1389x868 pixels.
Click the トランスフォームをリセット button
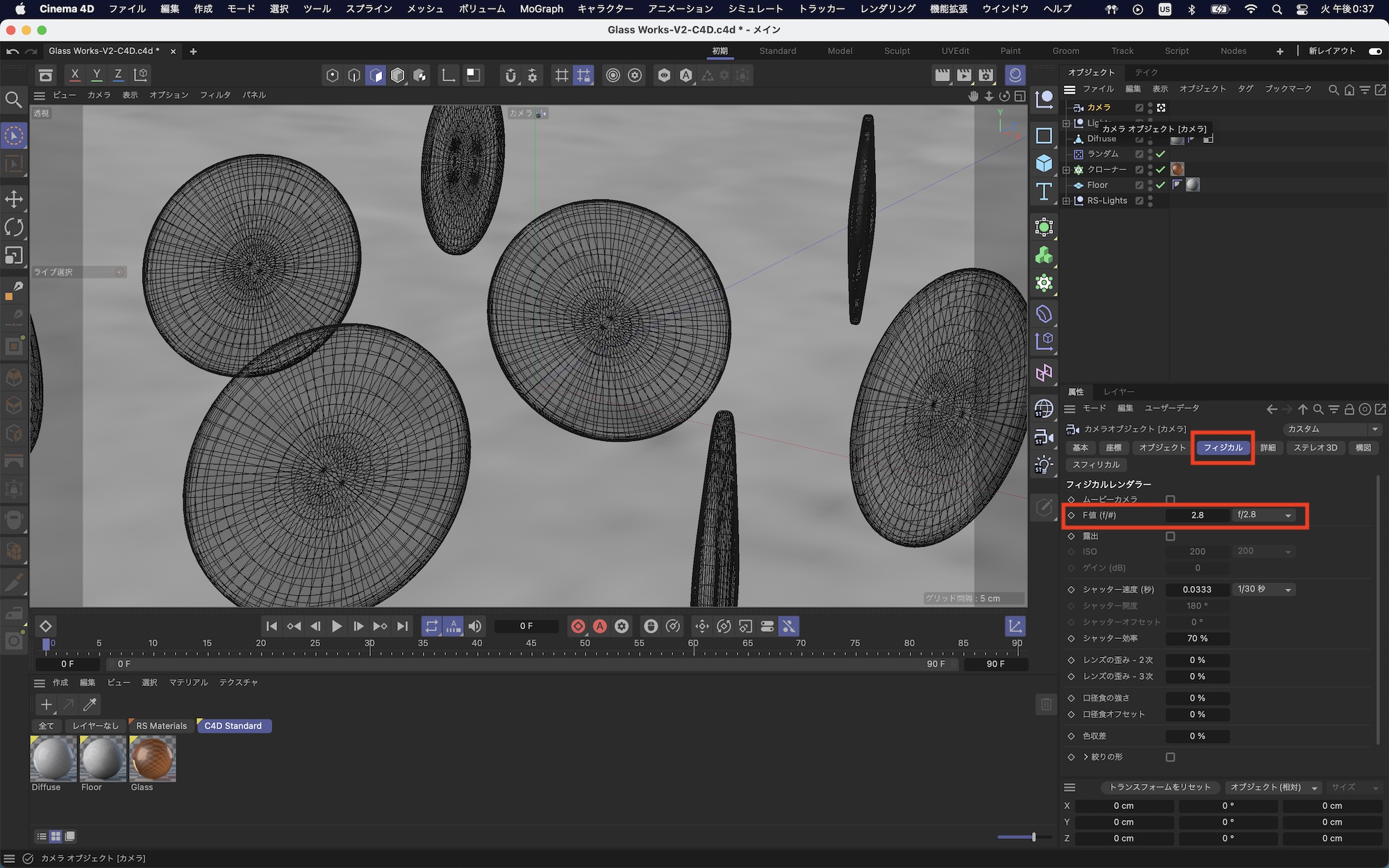(x=1159, y=787)
